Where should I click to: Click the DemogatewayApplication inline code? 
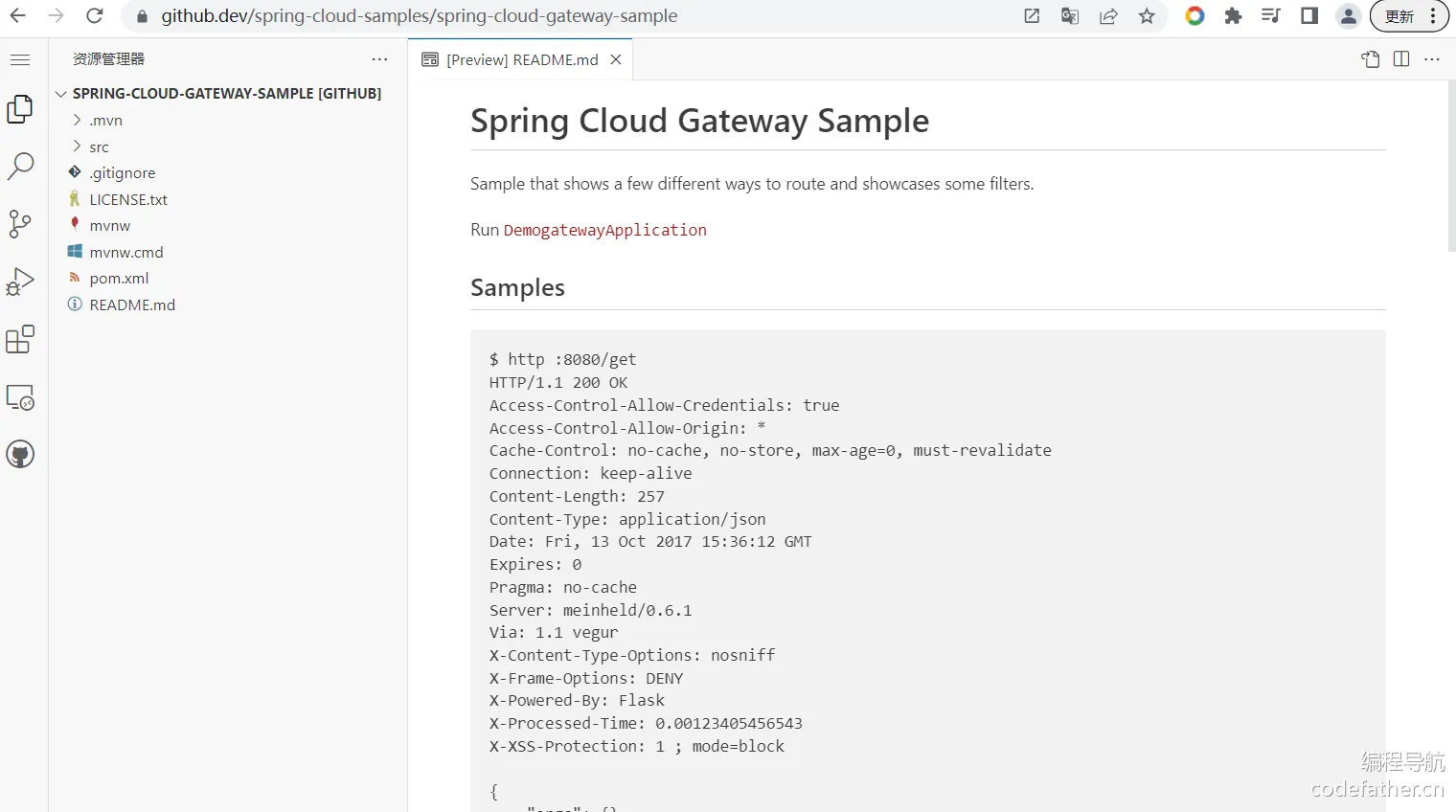[x=605, y=230]
